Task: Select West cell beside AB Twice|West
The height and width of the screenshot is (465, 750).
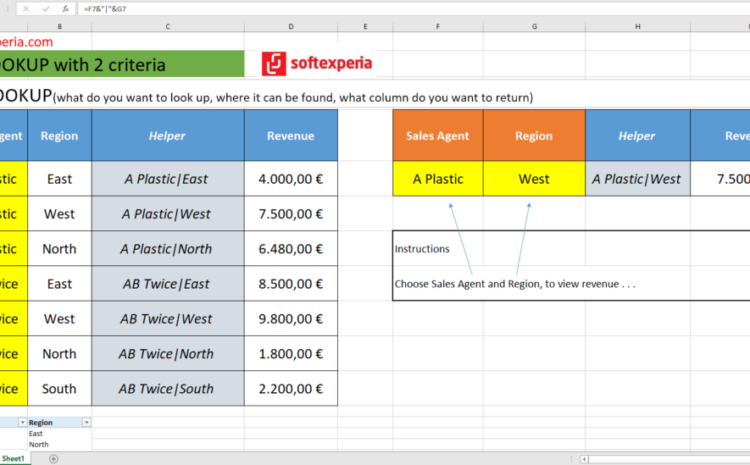Action: click(59, 319)
